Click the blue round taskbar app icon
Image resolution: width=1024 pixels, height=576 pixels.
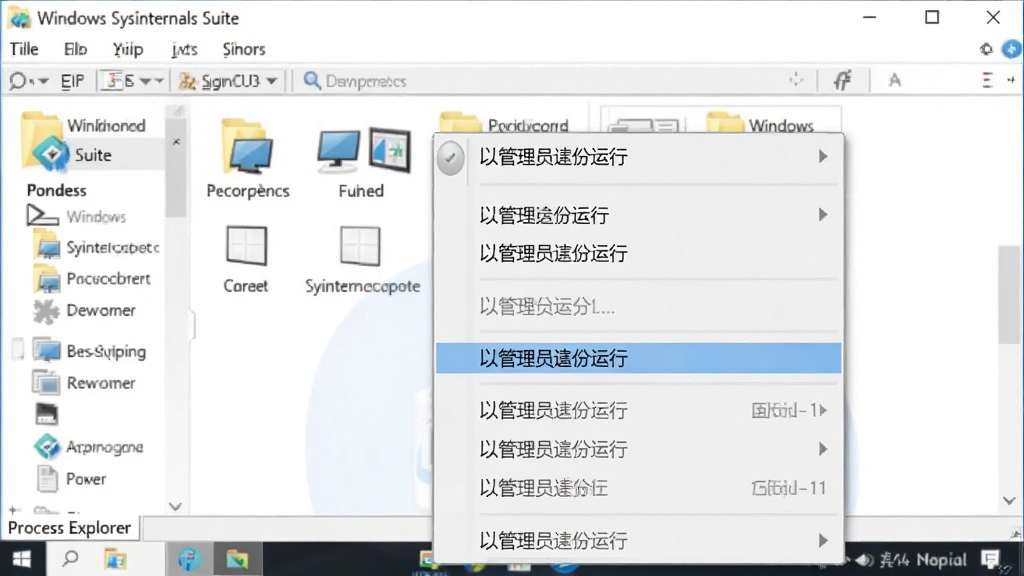point(189,559)
